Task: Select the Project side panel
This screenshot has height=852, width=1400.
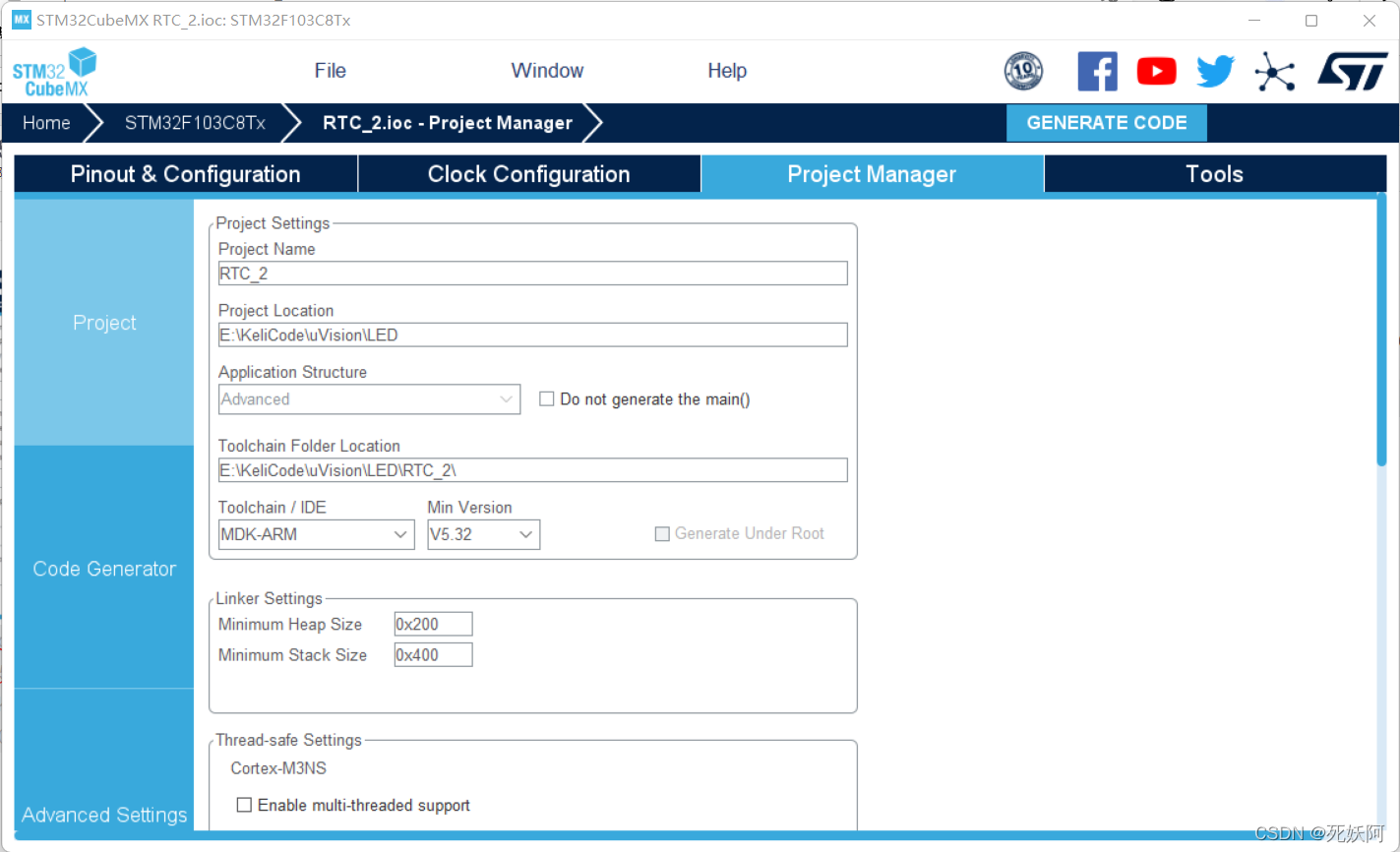Action: (104, 323)
